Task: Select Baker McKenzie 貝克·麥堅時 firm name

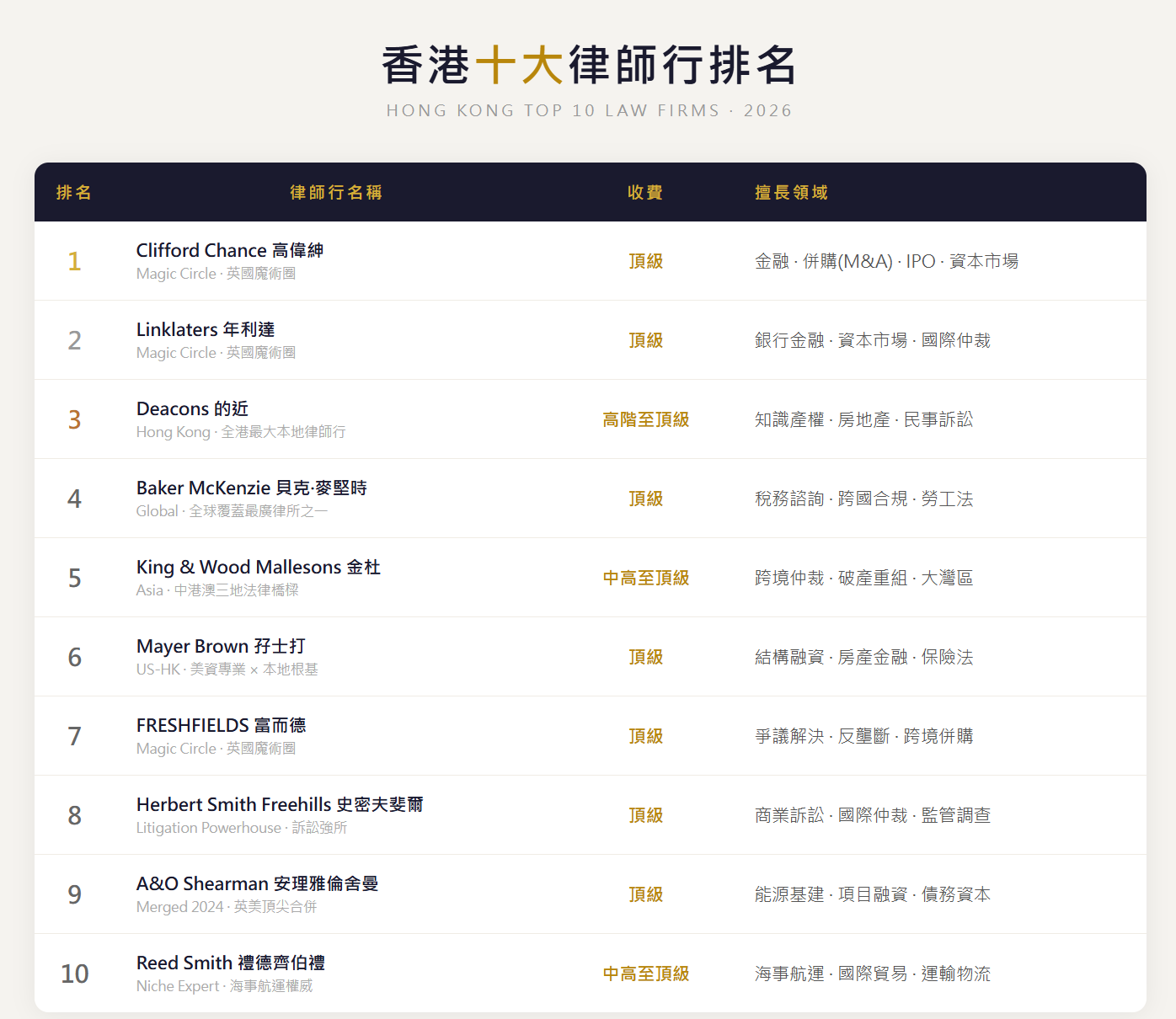Action: point(252,488)
